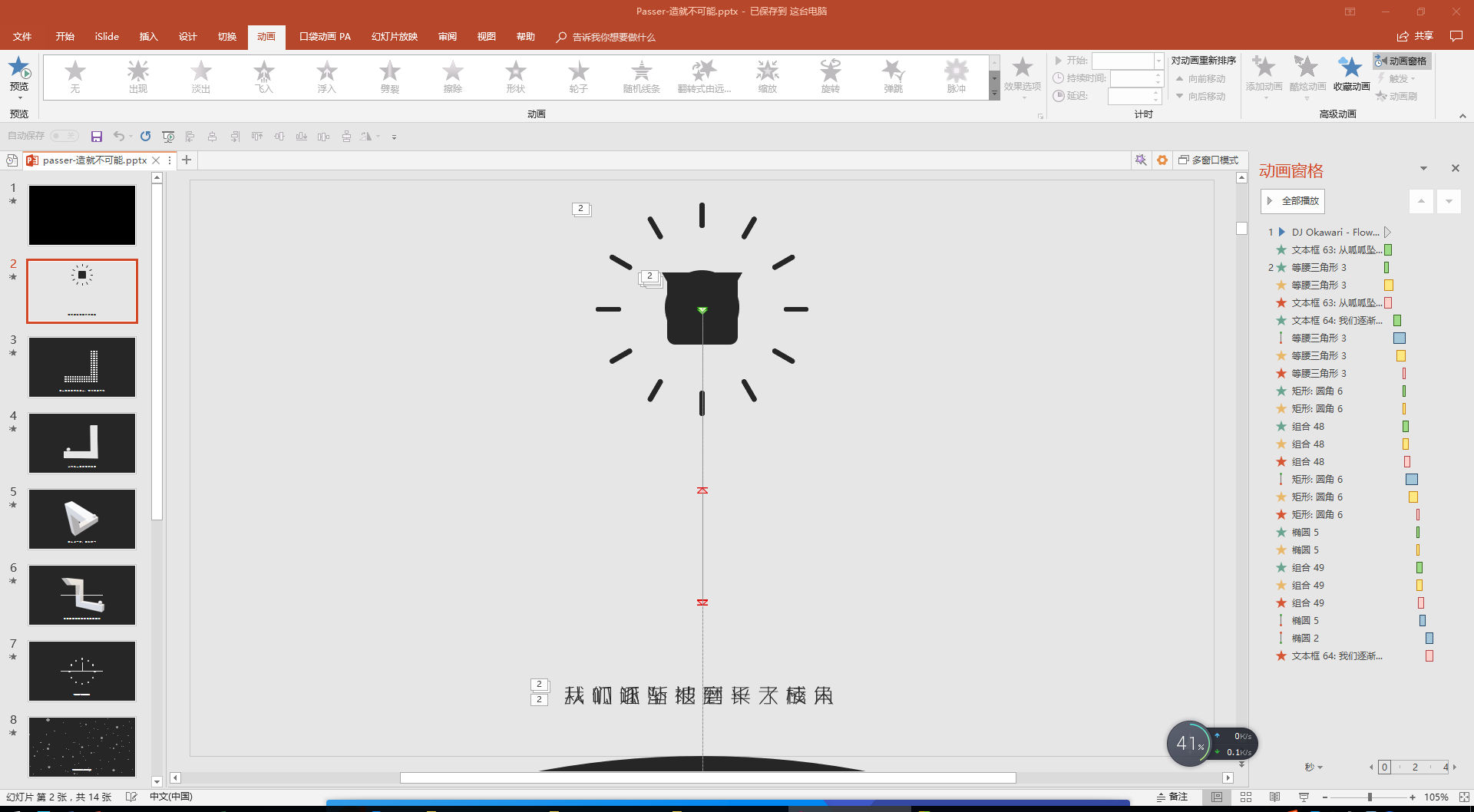Open the 开始 start timing dropdown
Viewport: 1474px width, 812px height.
1159,61
